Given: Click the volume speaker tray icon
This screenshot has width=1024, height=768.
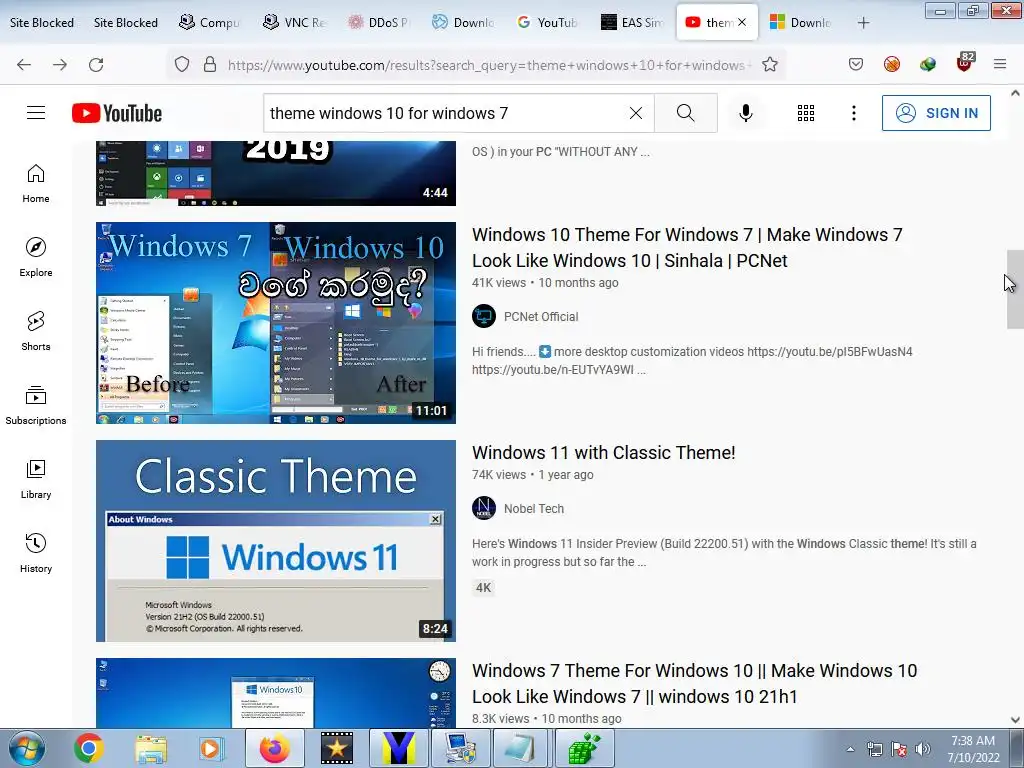Looking at the screenshot, I should point(923,749).
